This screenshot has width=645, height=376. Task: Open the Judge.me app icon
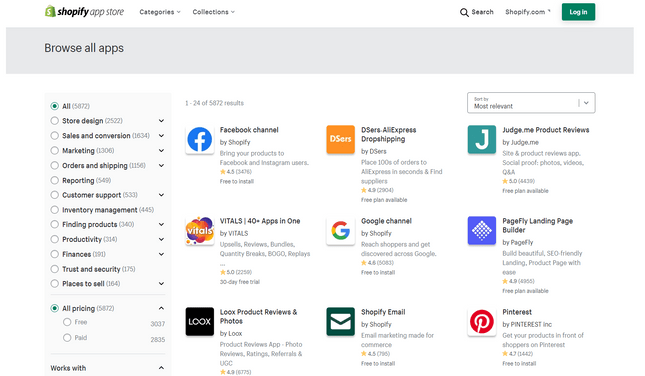482,139
